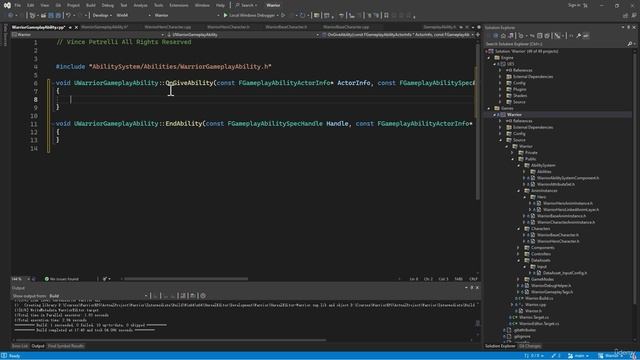Click Switch Views icon in Solution Explorer
640x360 pixels.
tap(511, 36)
